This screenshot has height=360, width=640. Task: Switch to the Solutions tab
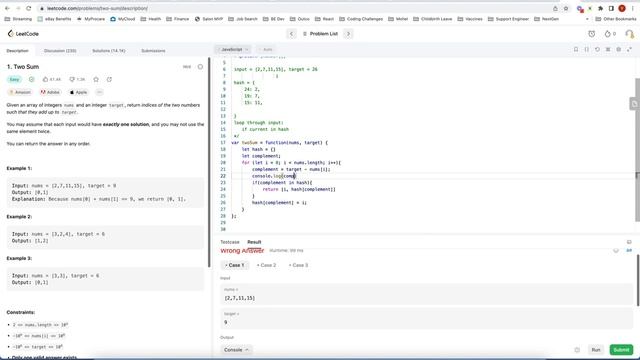coord(109,51)
